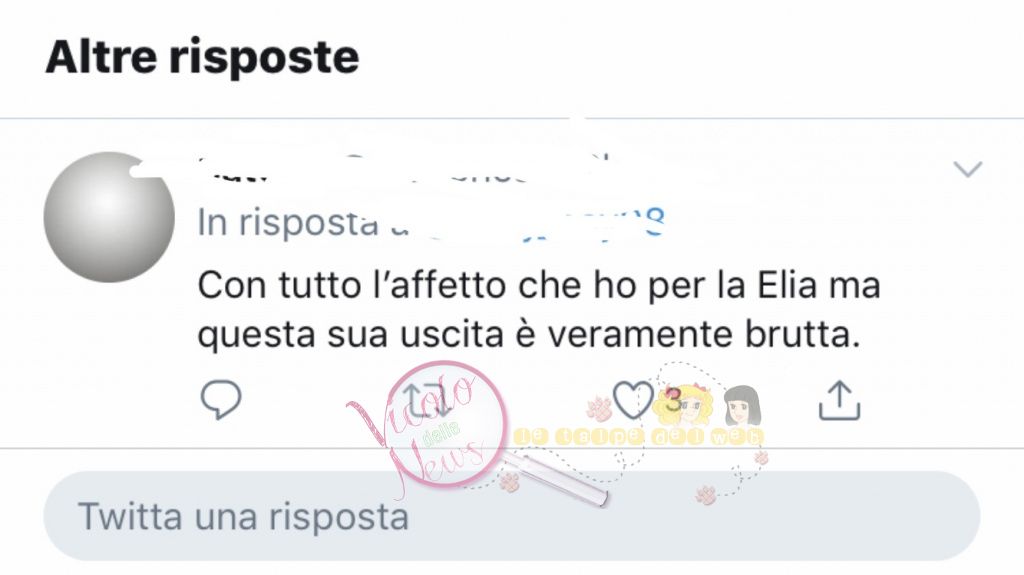
Task: Like the tweet with the heart icon
Action: click(x=633, y=399)
